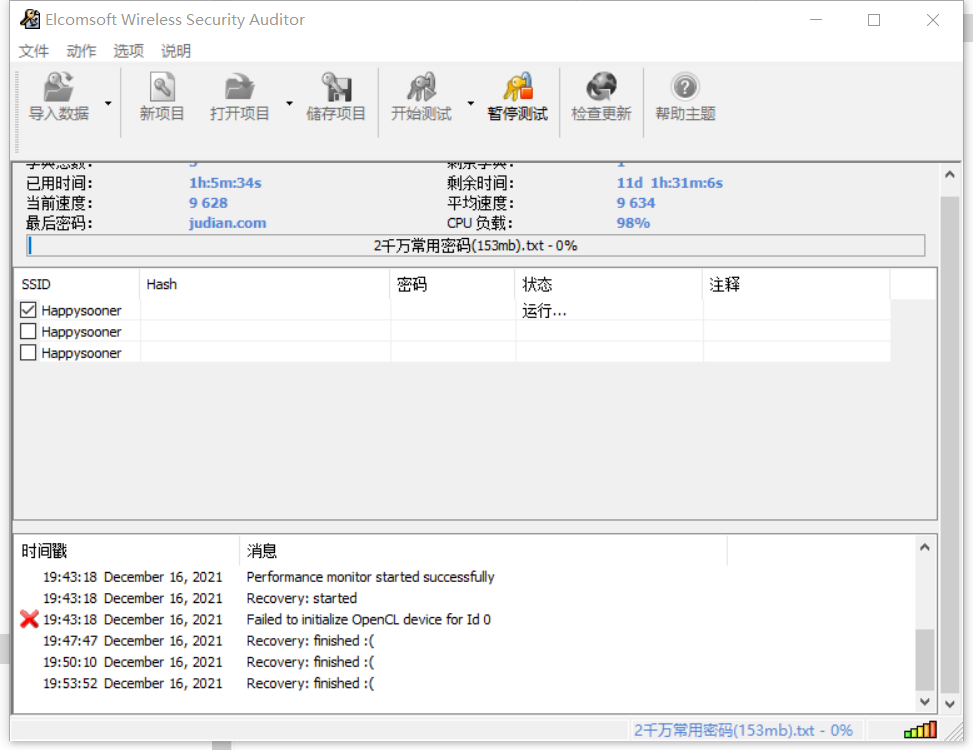This screenshot has height=750, width=973.
Task: Sort by the SSID column header
Action: pos(77,284)
